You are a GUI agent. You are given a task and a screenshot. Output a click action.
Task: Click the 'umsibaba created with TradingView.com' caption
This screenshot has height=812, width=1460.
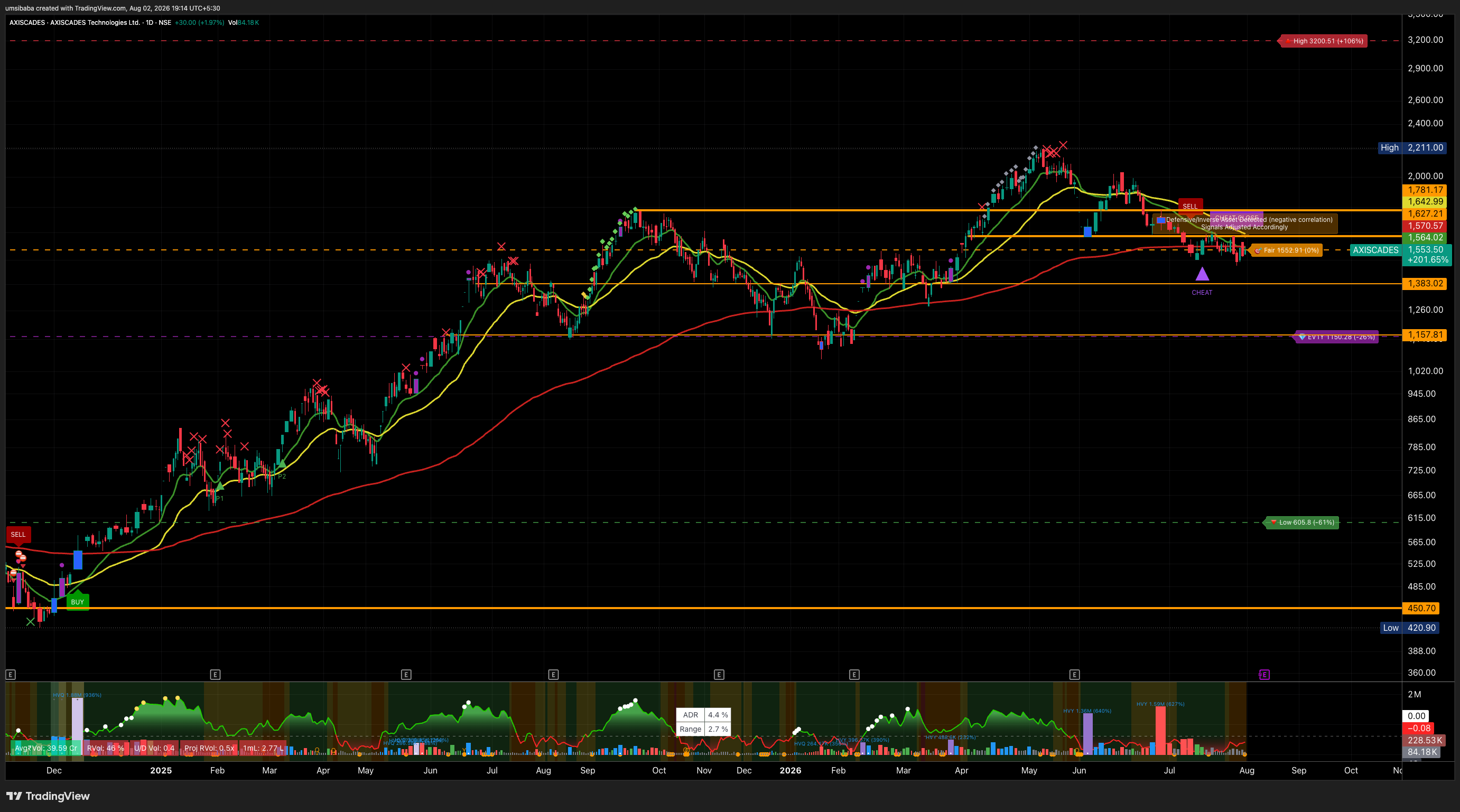coord(66,8)
